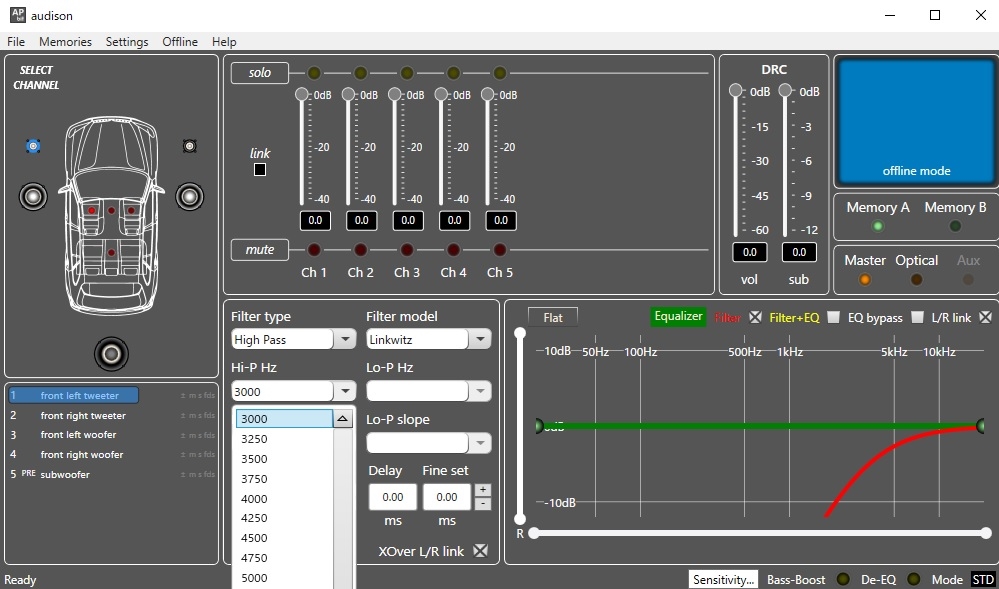Click the DRC vol slider handle
This screenshot has width=999, height=589.
736,91
